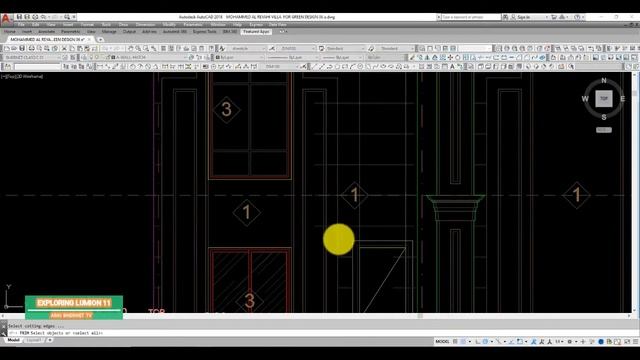Close the MOHAMMED AL REYA drawing tab
The width and height of the screenshot is (640, 360).
[x=89, y=40]
